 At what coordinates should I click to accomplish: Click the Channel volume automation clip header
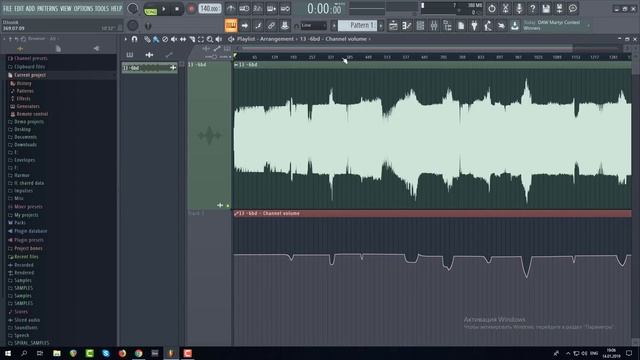coord(433,213)
